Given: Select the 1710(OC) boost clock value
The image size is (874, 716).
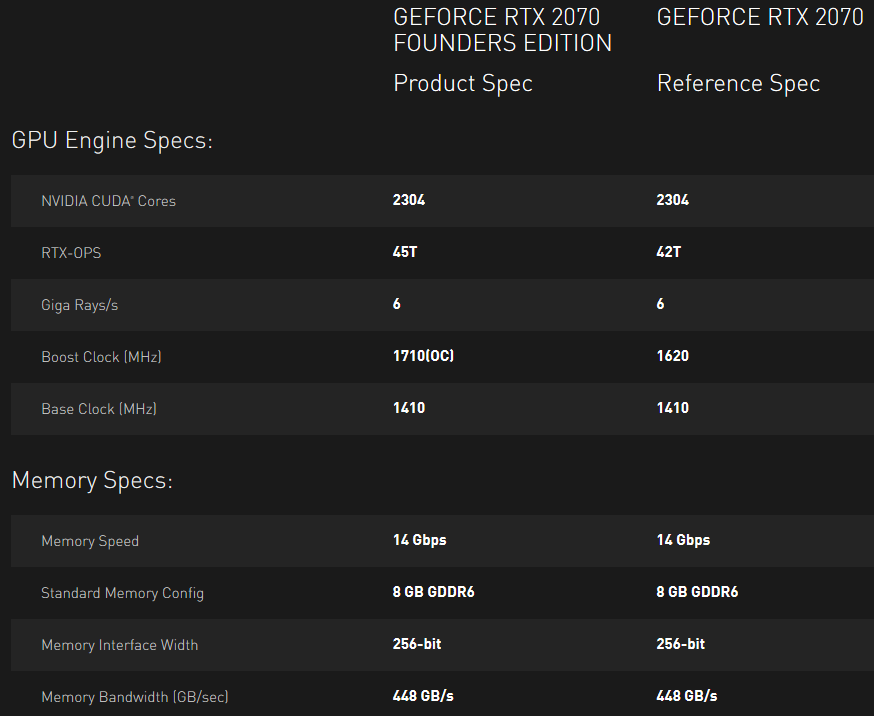Looking at the screenshot, I should (423, 356).
